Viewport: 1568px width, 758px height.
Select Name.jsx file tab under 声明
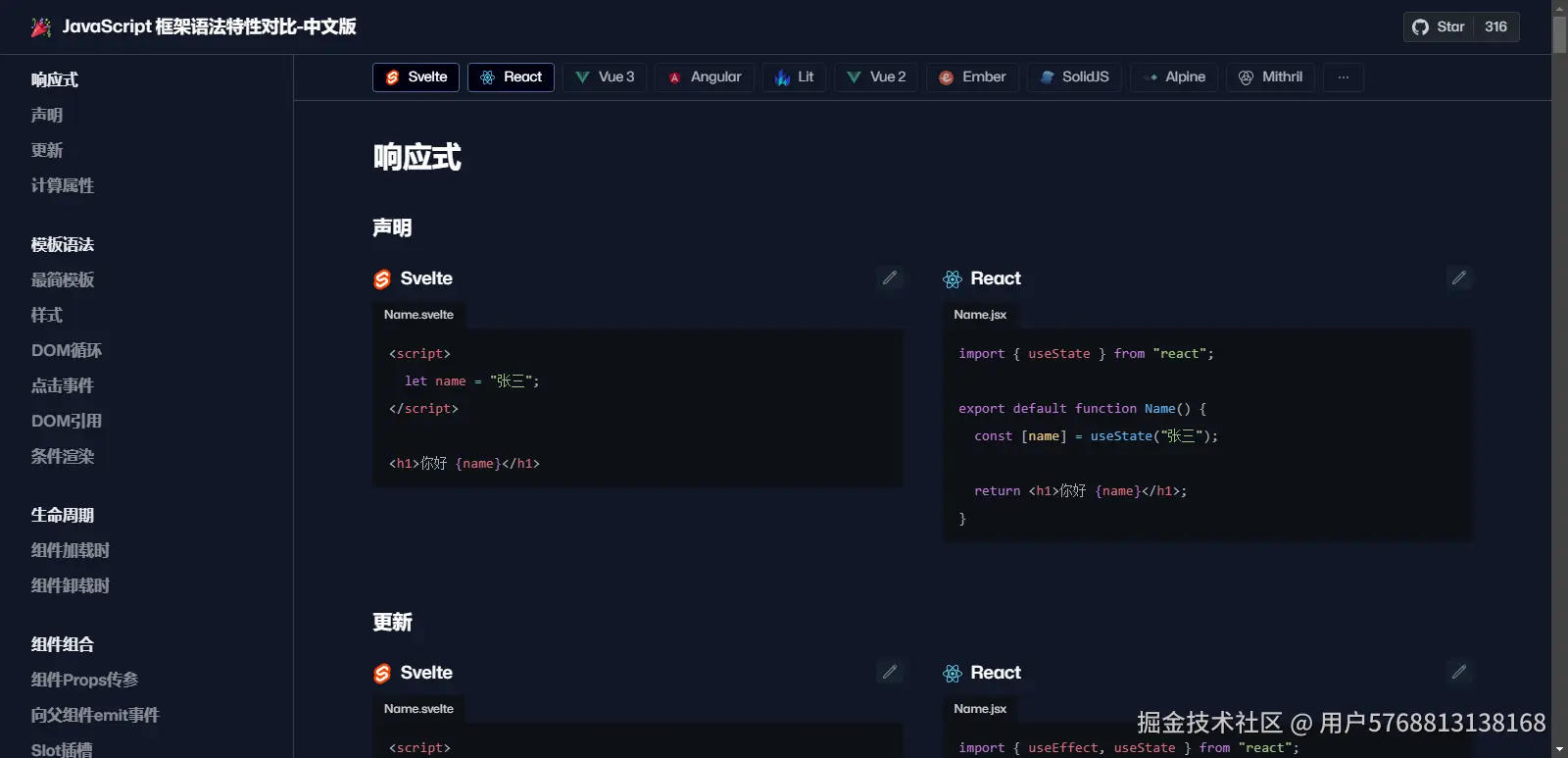[980, 315]
